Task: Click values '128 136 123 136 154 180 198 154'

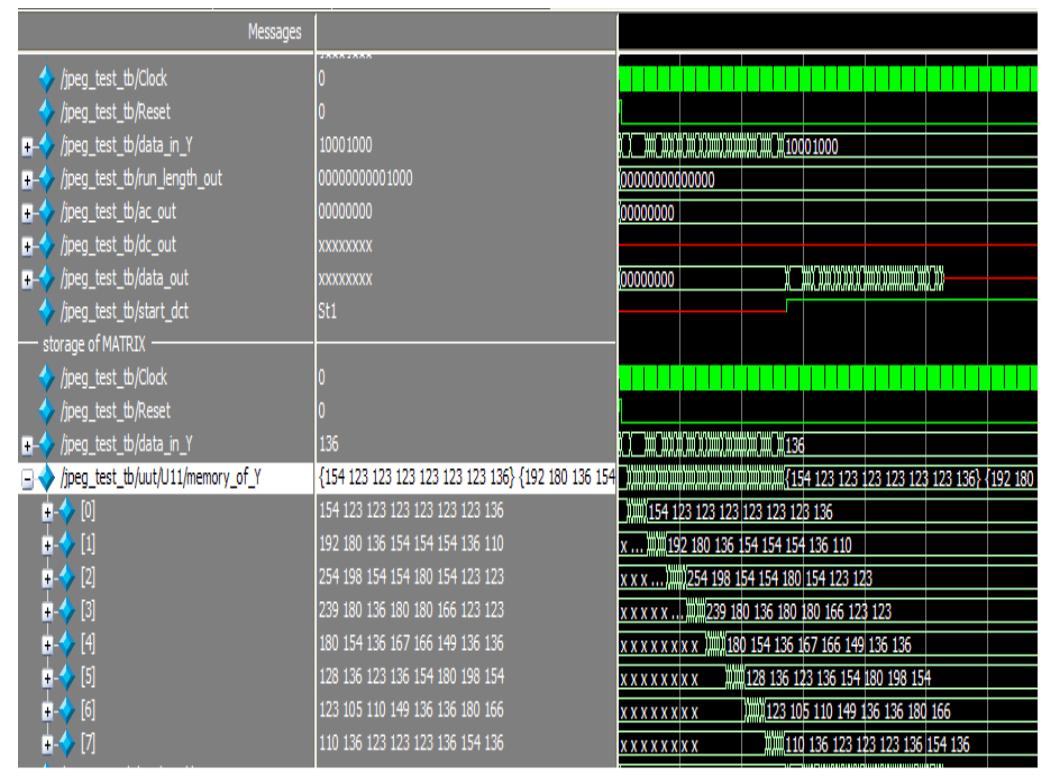Action: (411, 676)
